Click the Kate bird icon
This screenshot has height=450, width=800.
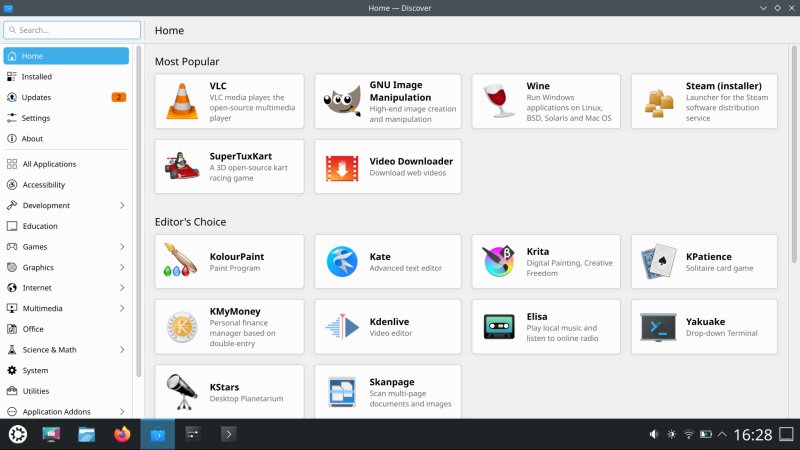click(342, 261)
